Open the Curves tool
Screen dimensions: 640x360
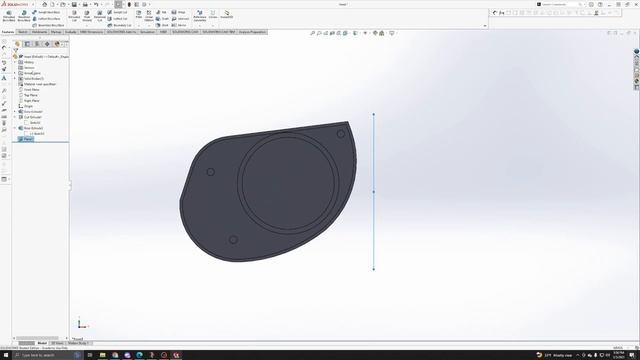coord(213,15)
